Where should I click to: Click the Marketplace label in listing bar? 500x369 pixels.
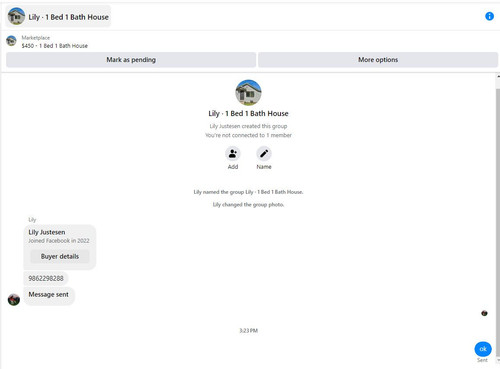(36, 38)
